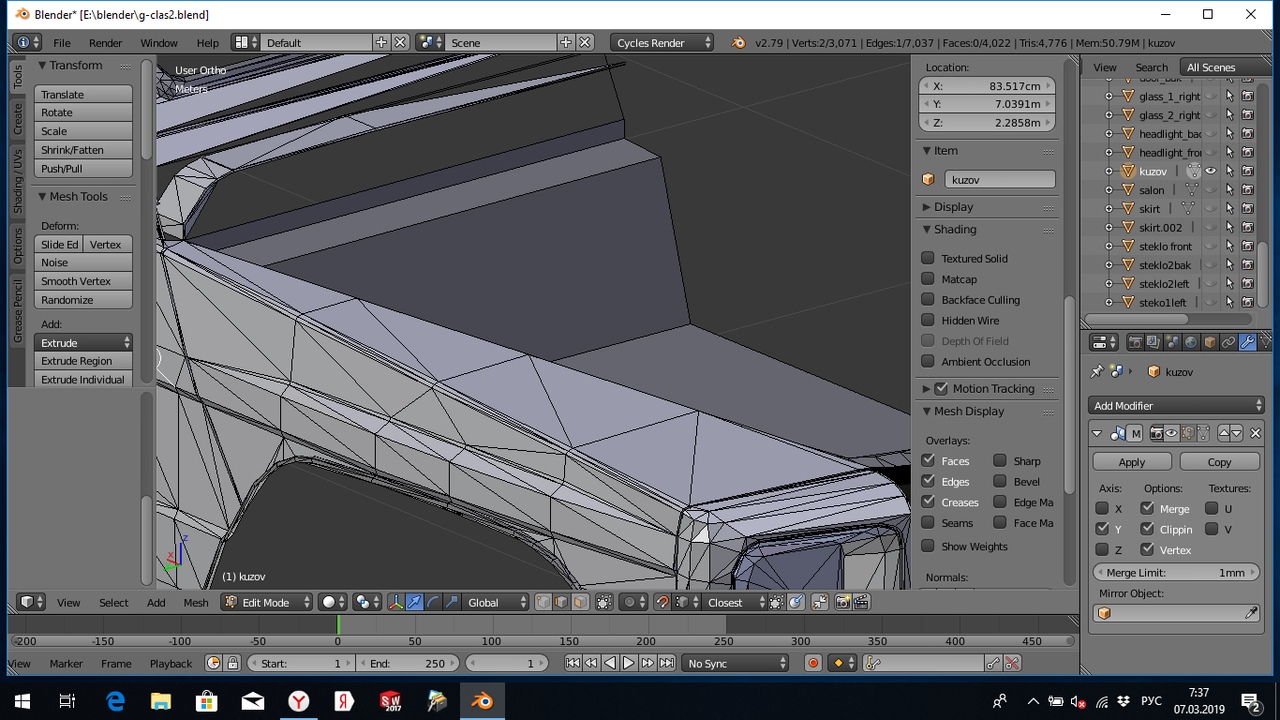Open the Add Modifier dropdown
This screenshot has width=1280, height=720.
tap(1176, 405)
